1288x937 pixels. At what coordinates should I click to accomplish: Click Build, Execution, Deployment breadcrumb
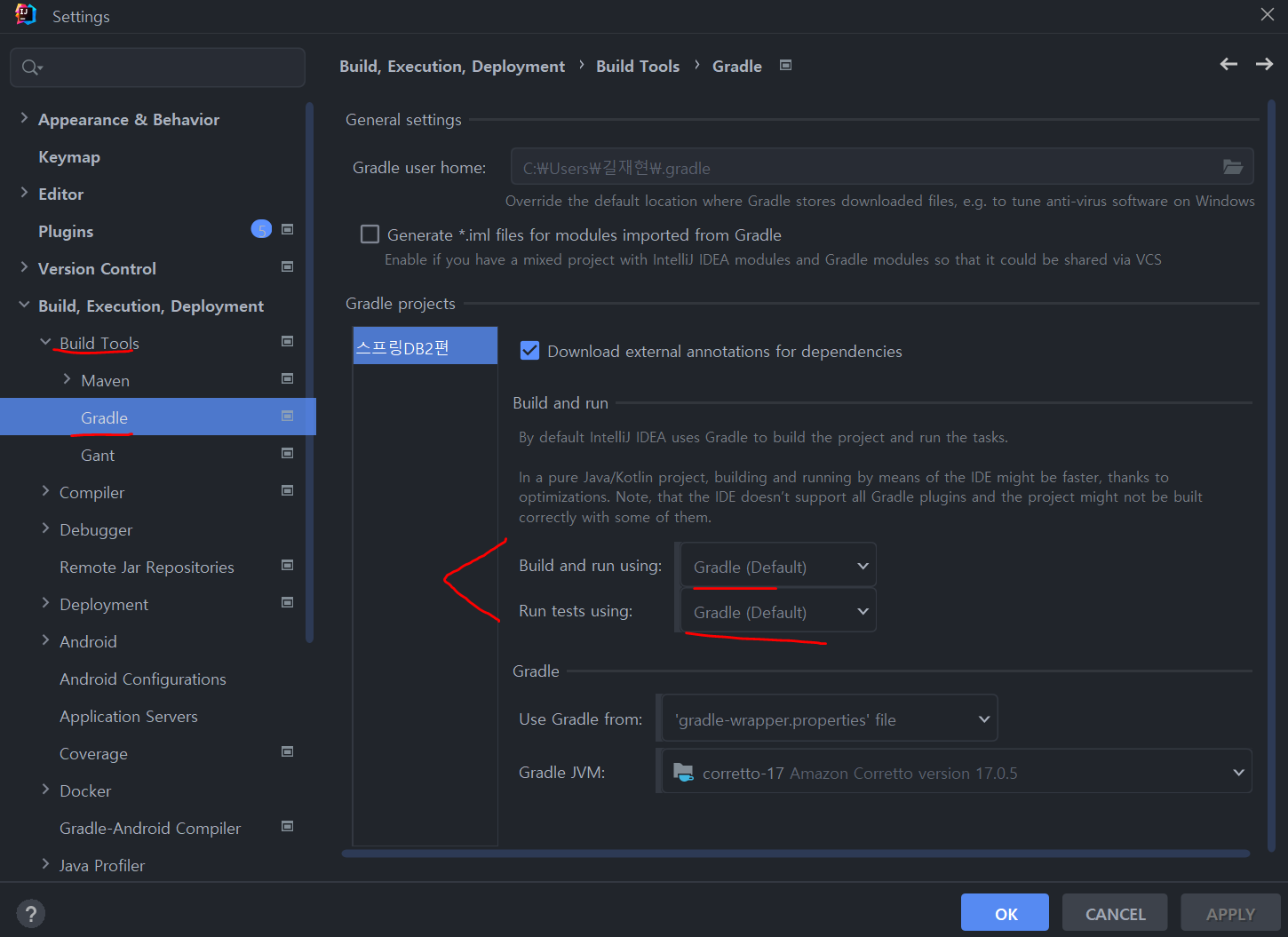coord(452,66)
